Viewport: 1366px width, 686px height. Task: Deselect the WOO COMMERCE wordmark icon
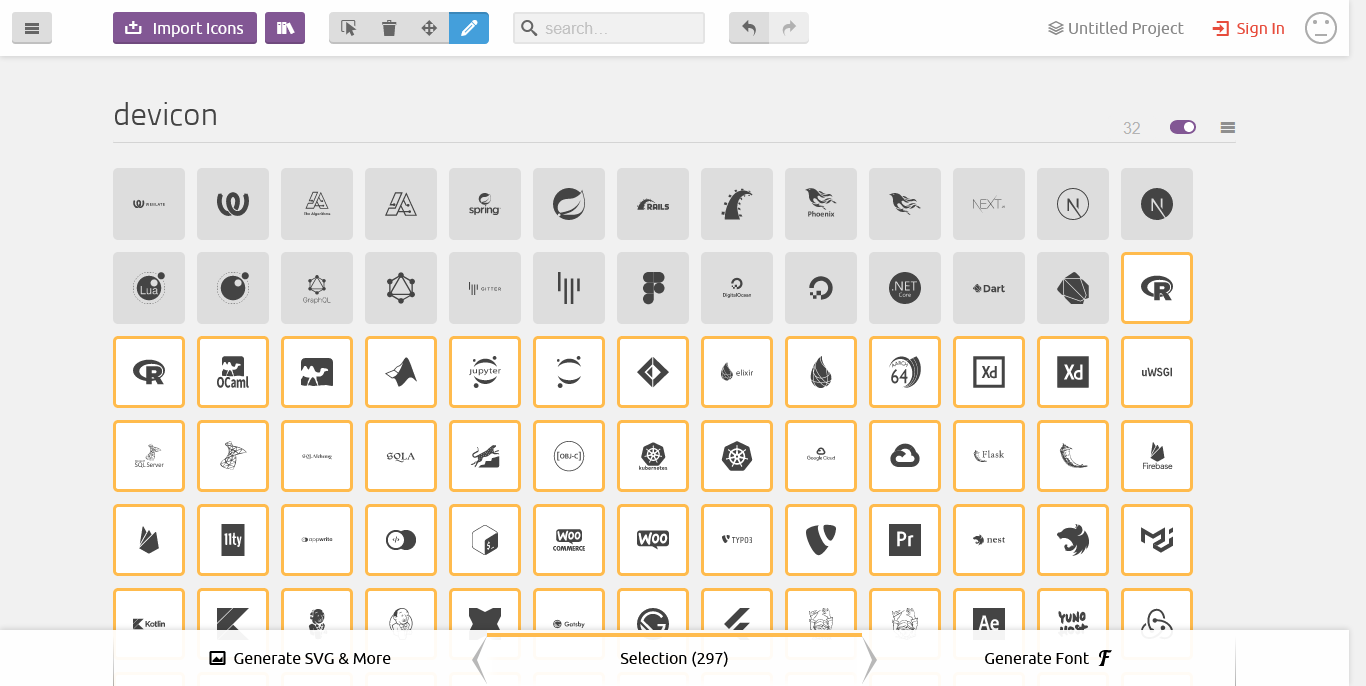tap(569, 540)
